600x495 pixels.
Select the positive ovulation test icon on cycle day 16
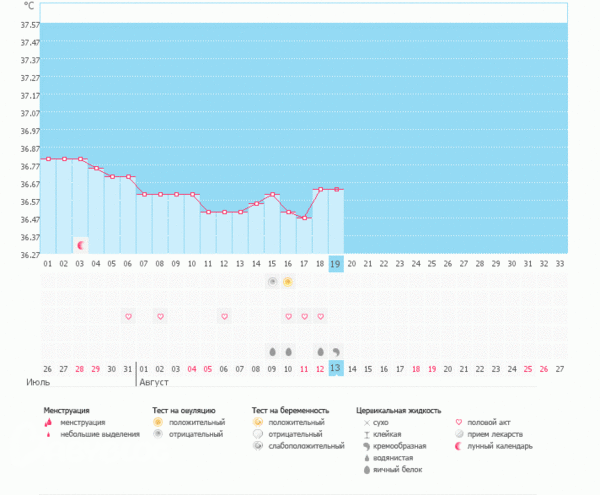click(288, 283)
